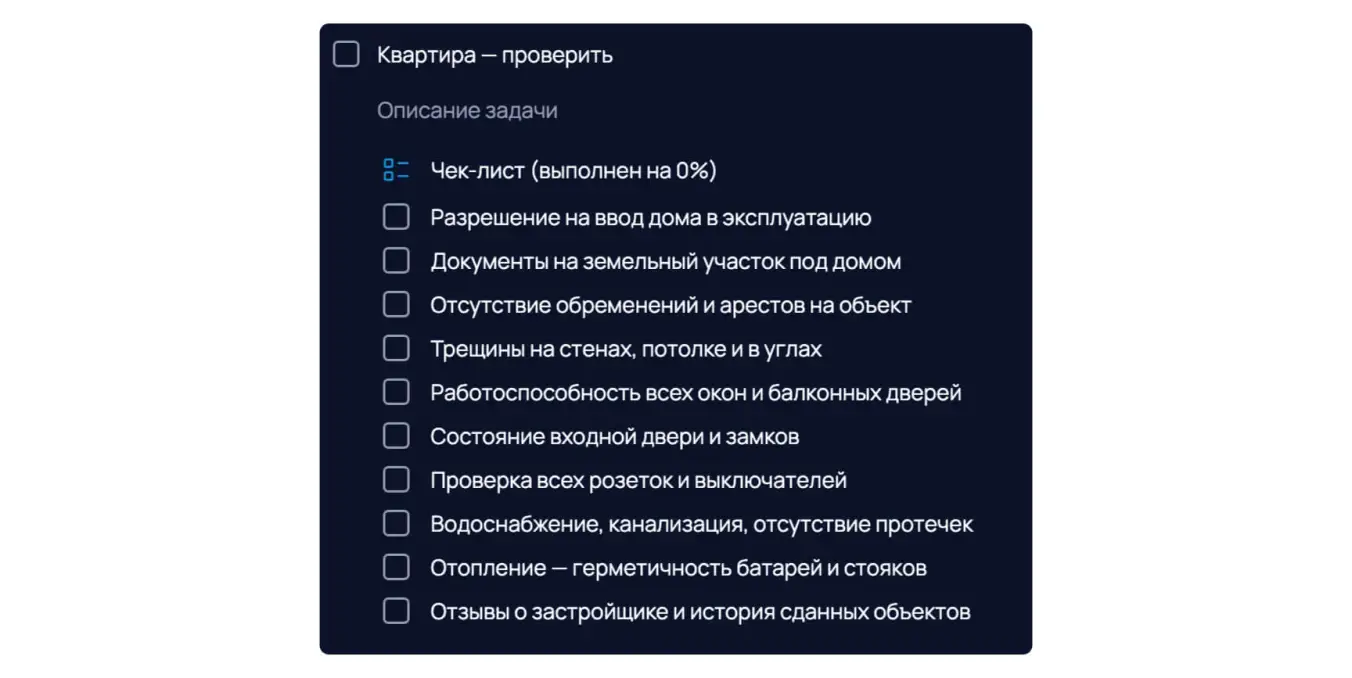The image size is (1352, 678).
Task: Select the Состояние входной двери item text
Action: point(614,436)
